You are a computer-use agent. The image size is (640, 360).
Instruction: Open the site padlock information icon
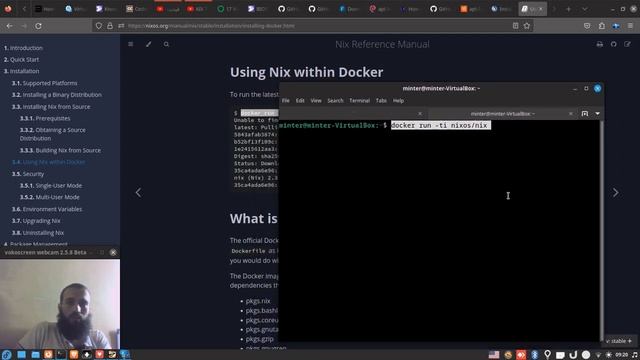click(110, 26)
